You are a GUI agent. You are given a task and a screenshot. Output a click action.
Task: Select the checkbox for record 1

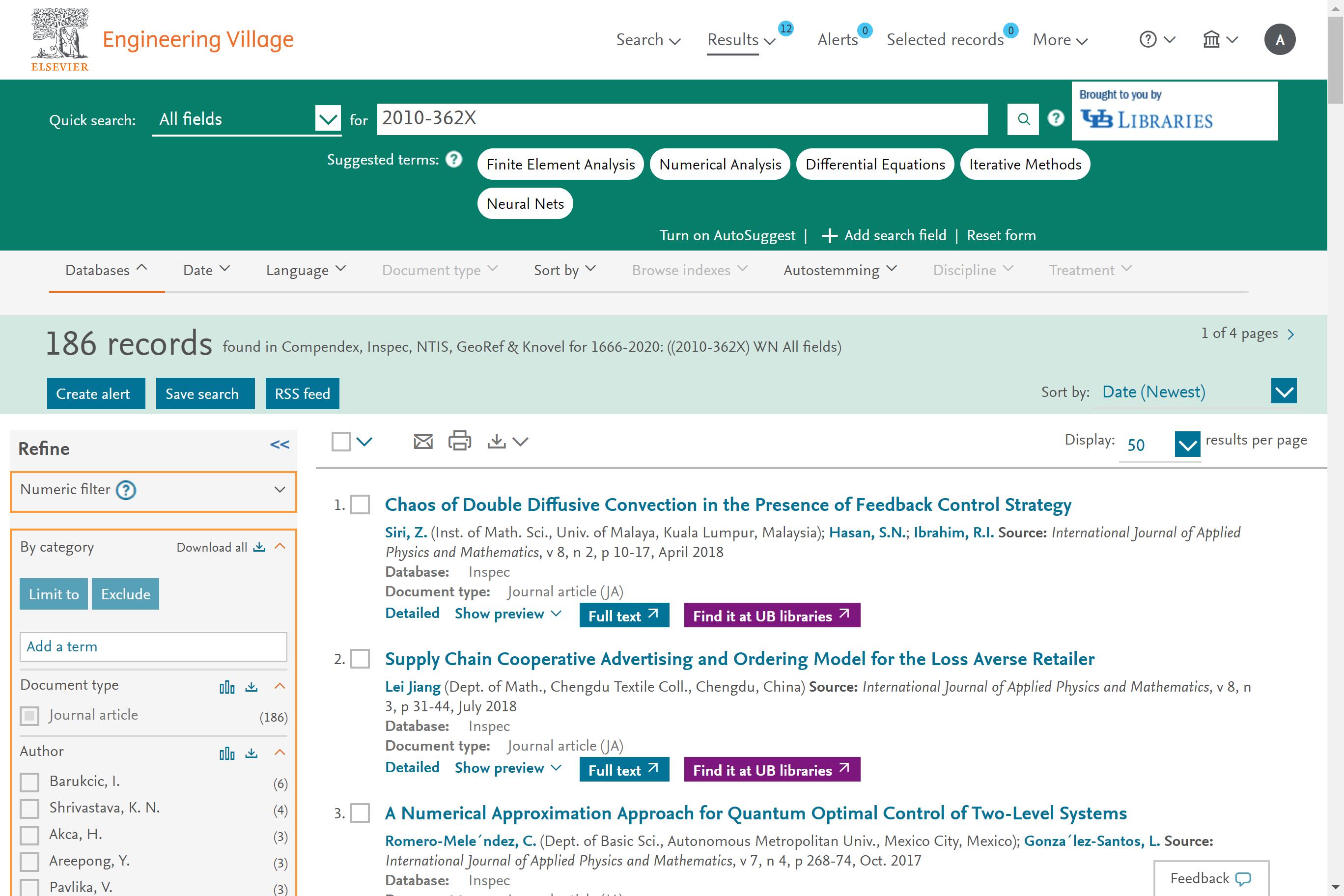[x=360, y=504]
